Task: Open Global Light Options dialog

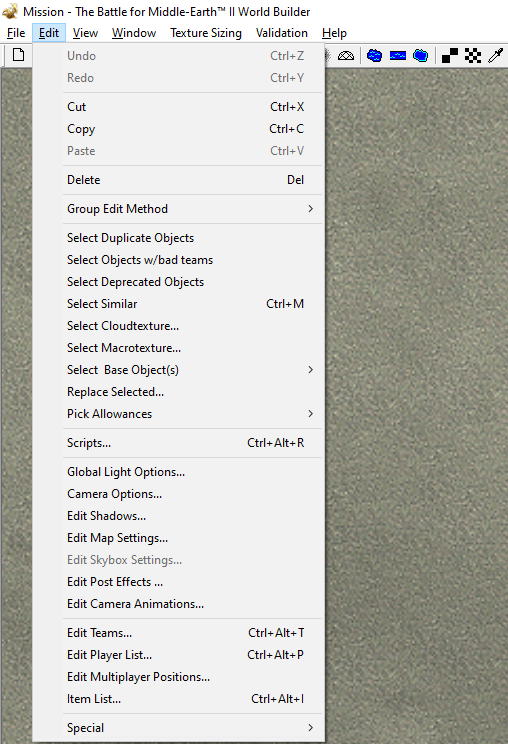Action: [192, 472]
